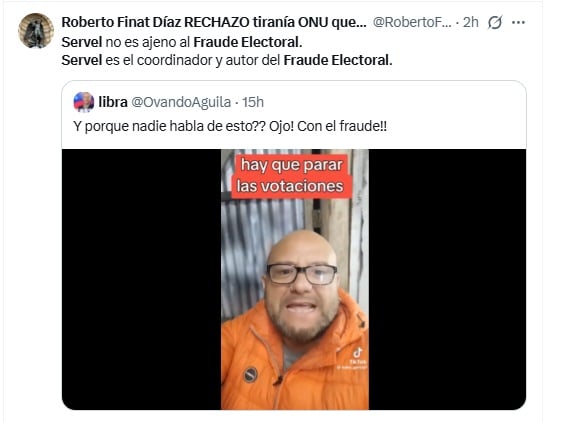Open libra's small profile avatar

[x=84, y=102]
